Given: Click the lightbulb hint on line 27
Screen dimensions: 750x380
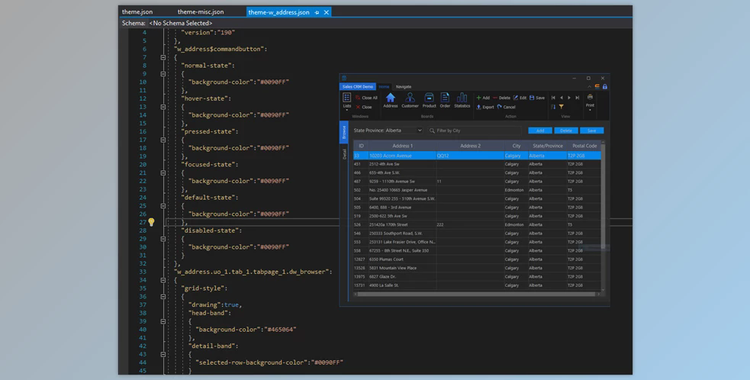Looking at the screenshot, I should [151, 222].
